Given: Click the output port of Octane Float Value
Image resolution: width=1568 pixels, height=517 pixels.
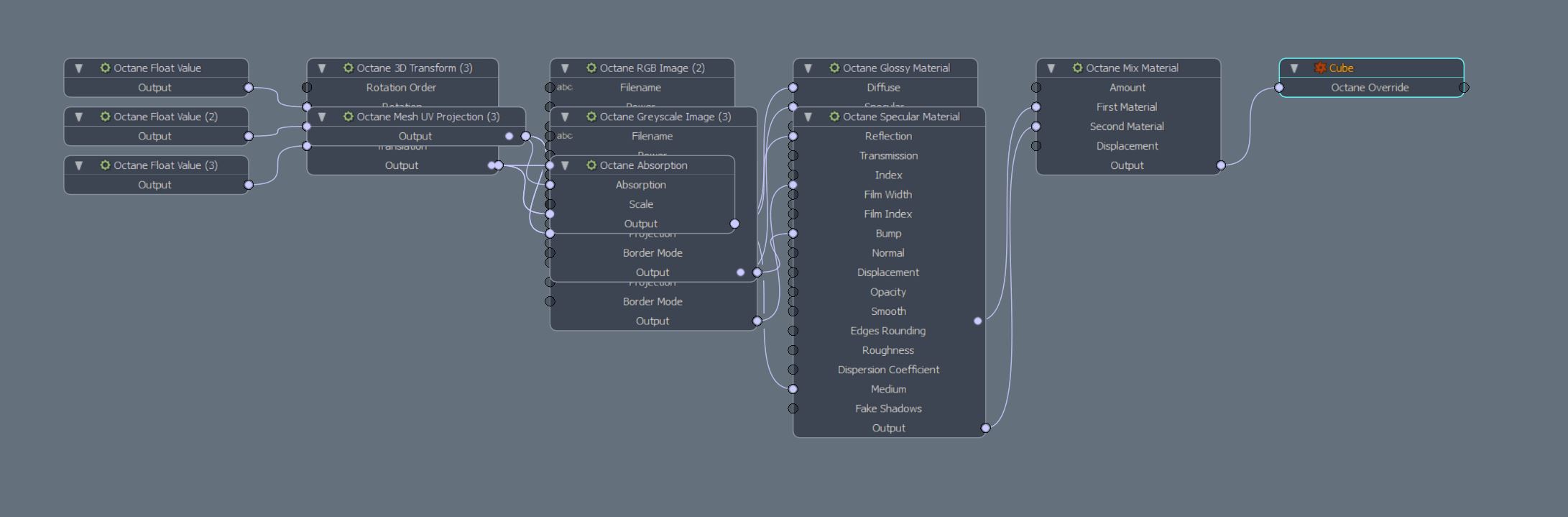Looking at the screenshot, I should 249,88.
